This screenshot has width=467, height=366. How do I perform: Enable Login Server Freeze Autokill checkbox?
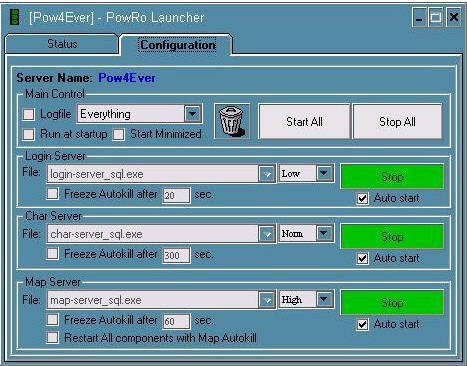(x=52, y=194)
